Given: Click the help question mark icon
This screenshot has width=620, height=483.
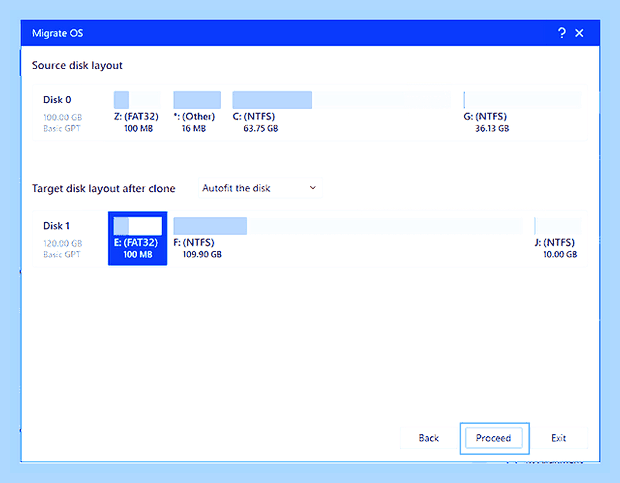Looking at the screenshot, I should 561,33.
